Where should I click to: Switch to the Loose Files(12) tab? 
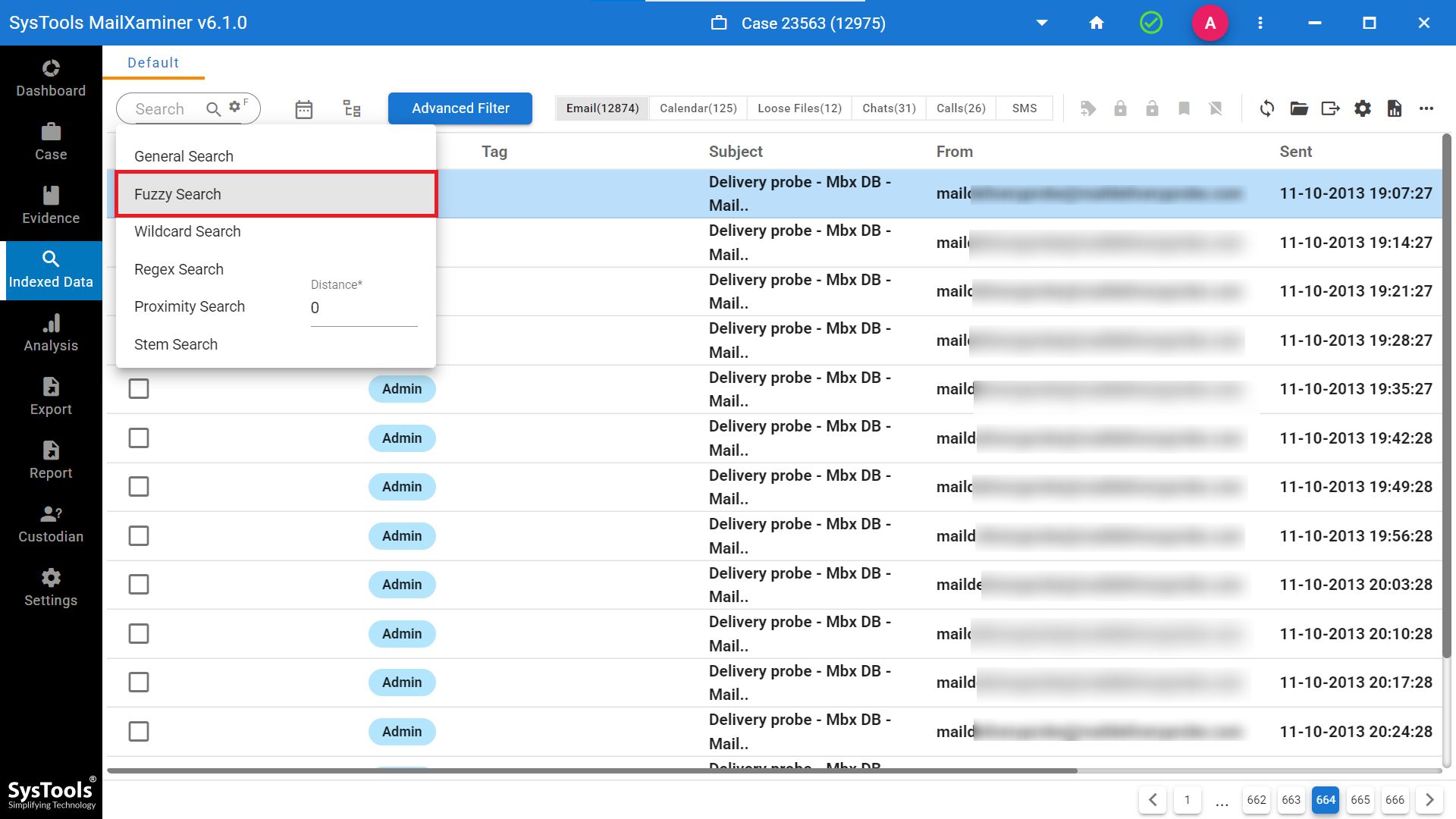point(799,108)
